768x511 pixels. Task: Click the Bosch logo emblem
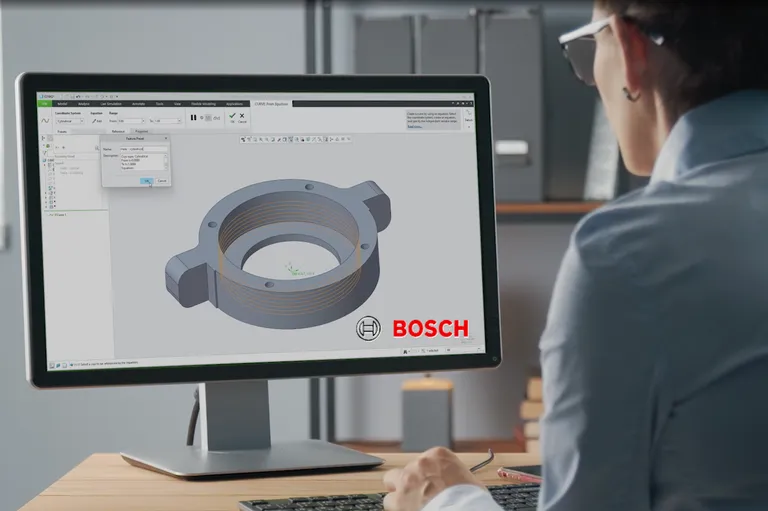368,328
